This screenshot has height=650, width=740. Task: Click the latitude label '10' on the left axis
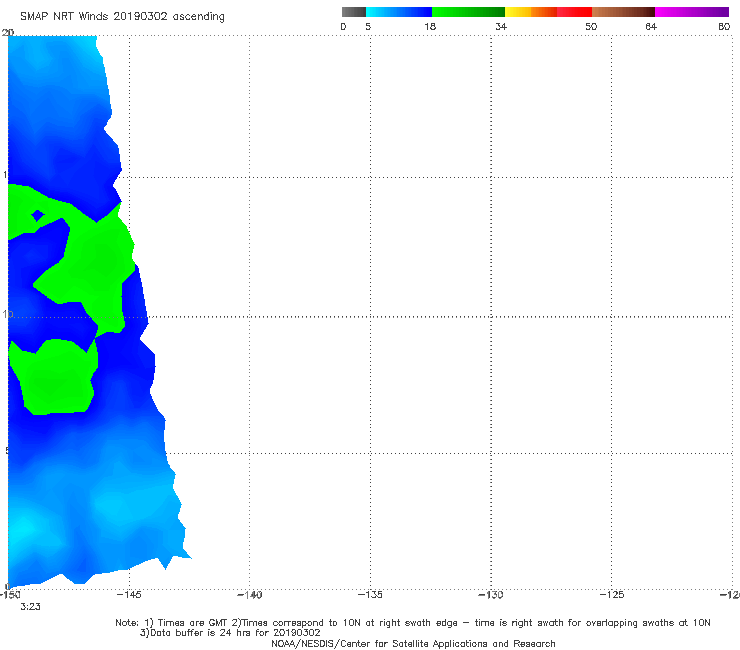tap(7, 314)
